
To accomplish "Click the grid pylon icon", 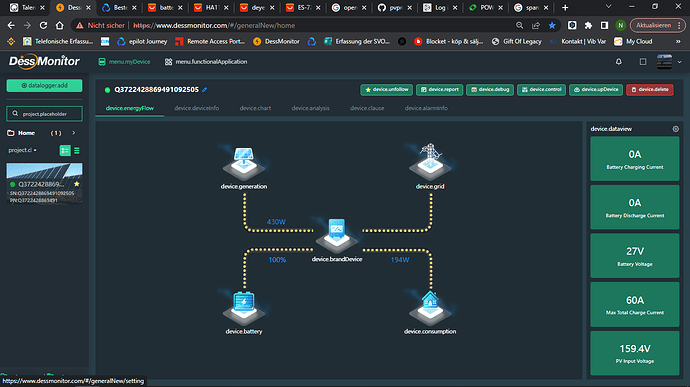I will (430, 162).
